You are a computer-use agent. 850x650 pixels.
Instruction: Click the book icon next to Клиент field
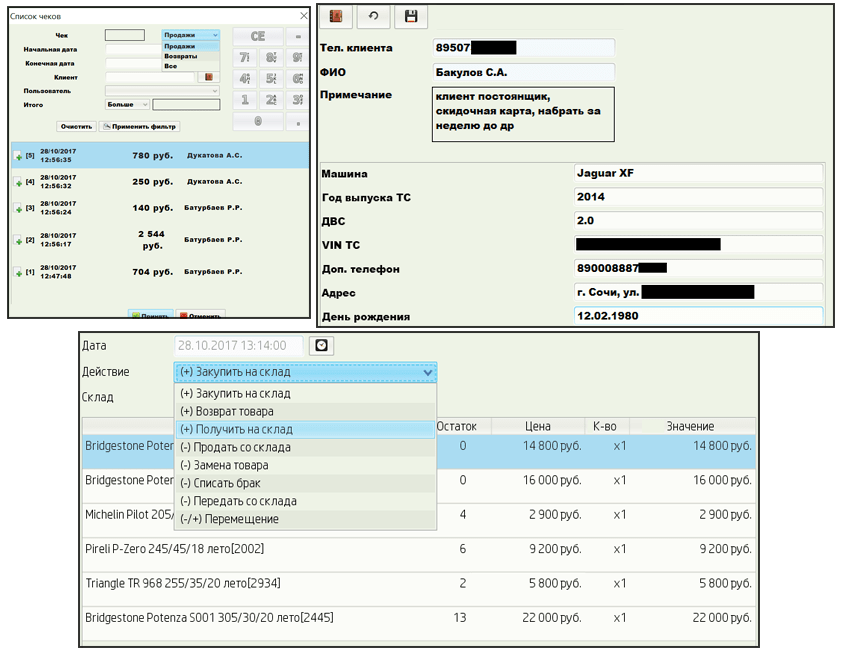(x=209, y=78)
